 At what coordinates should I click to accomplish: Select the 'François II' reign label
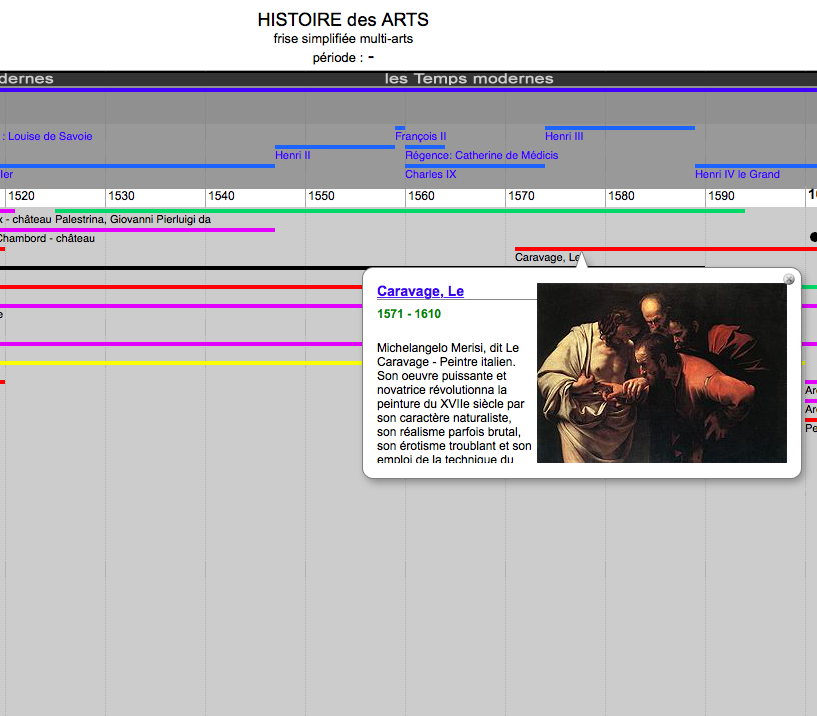420,136
